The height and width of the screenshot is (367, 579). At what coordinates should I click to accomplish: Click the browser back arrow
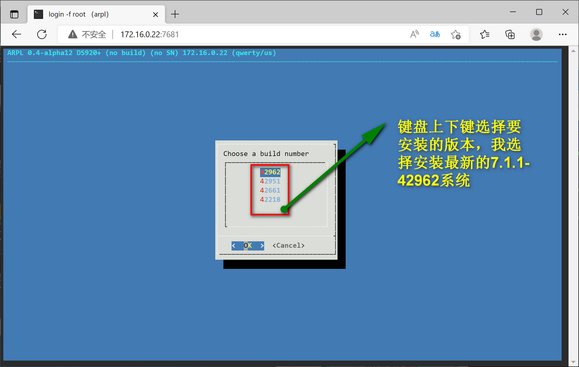tap(16, 34)
